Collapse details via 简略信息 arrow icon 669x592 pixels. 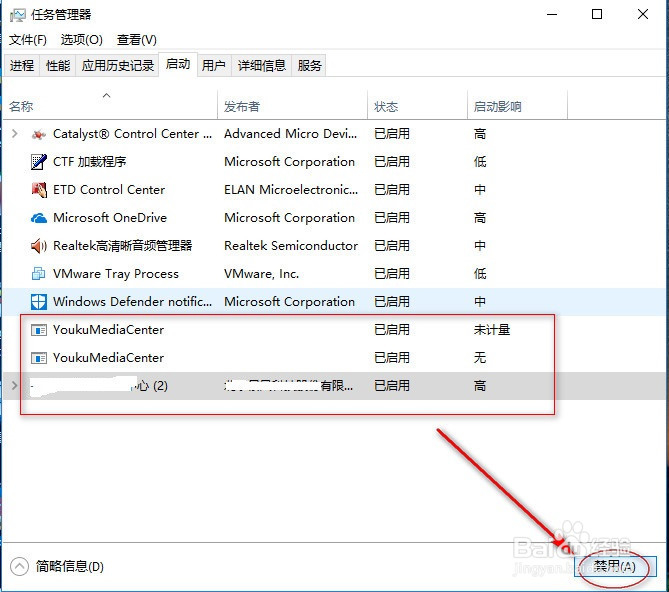coord(19,566)
